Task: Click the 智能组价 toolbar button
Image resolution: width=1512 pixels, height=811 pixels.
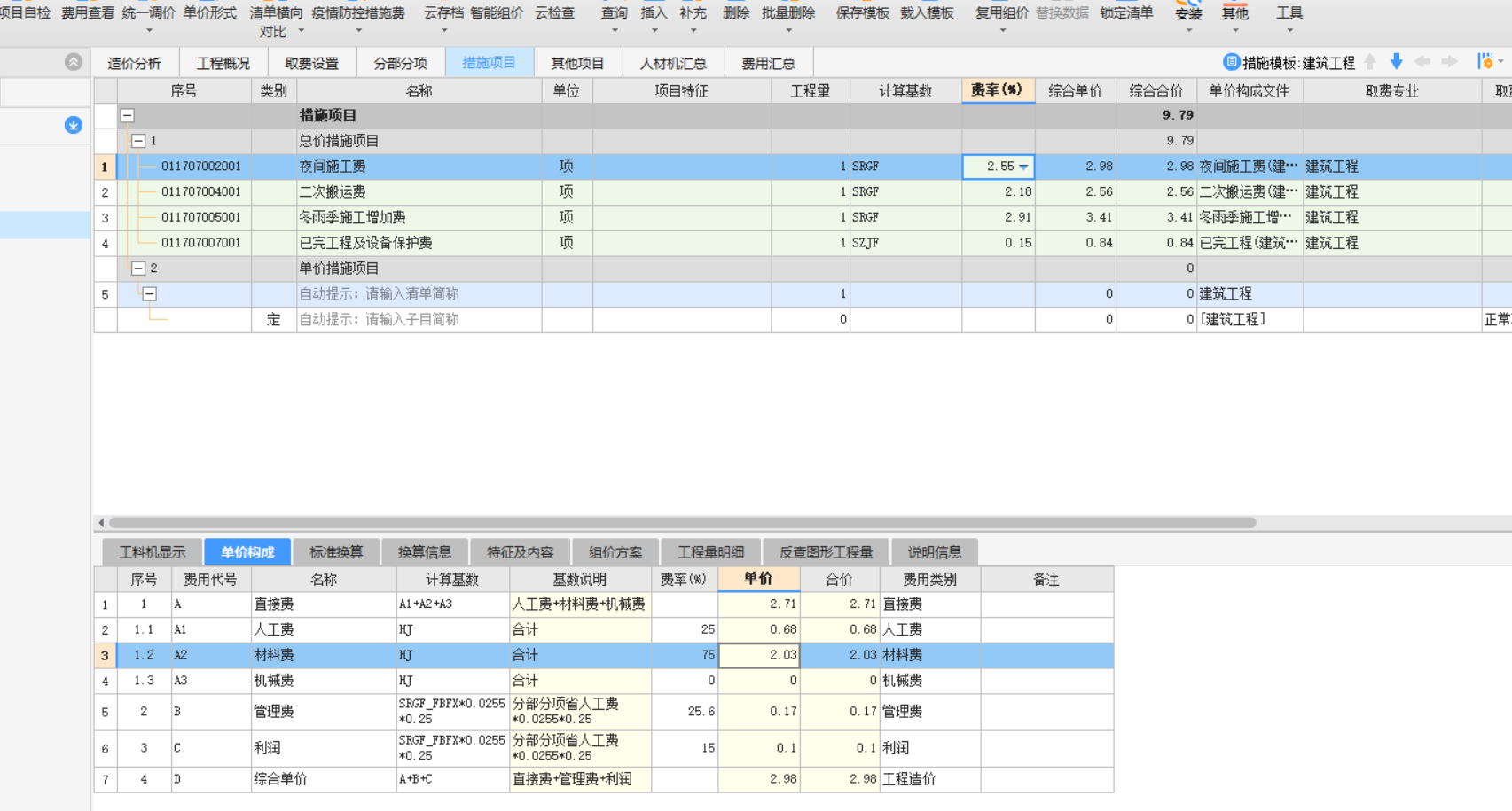Action: click(x=497, y=13)
